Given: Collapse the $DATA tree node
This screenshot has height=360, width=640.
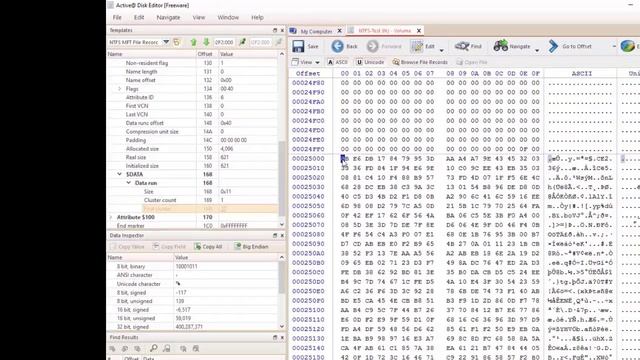Looking at the screenshot, I should pyautogui.click(x=120, y=174).
